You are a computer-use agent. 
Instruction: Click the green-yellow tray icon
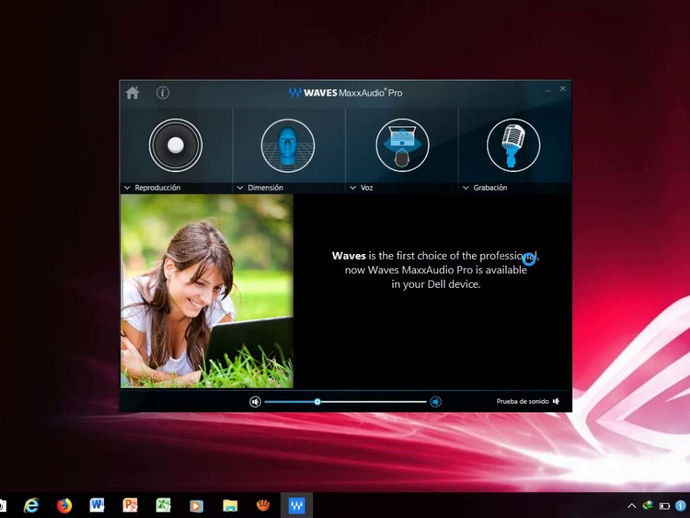click(648, 506)
